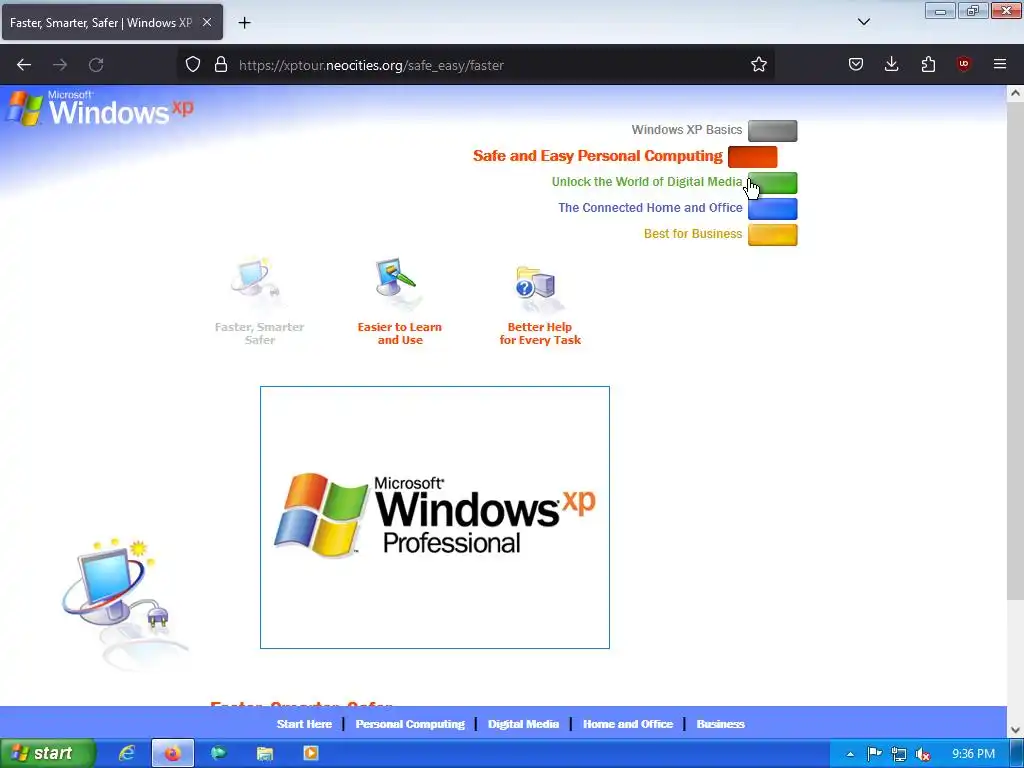Go to Personal Computing in bottom navigation

point(410,724)
